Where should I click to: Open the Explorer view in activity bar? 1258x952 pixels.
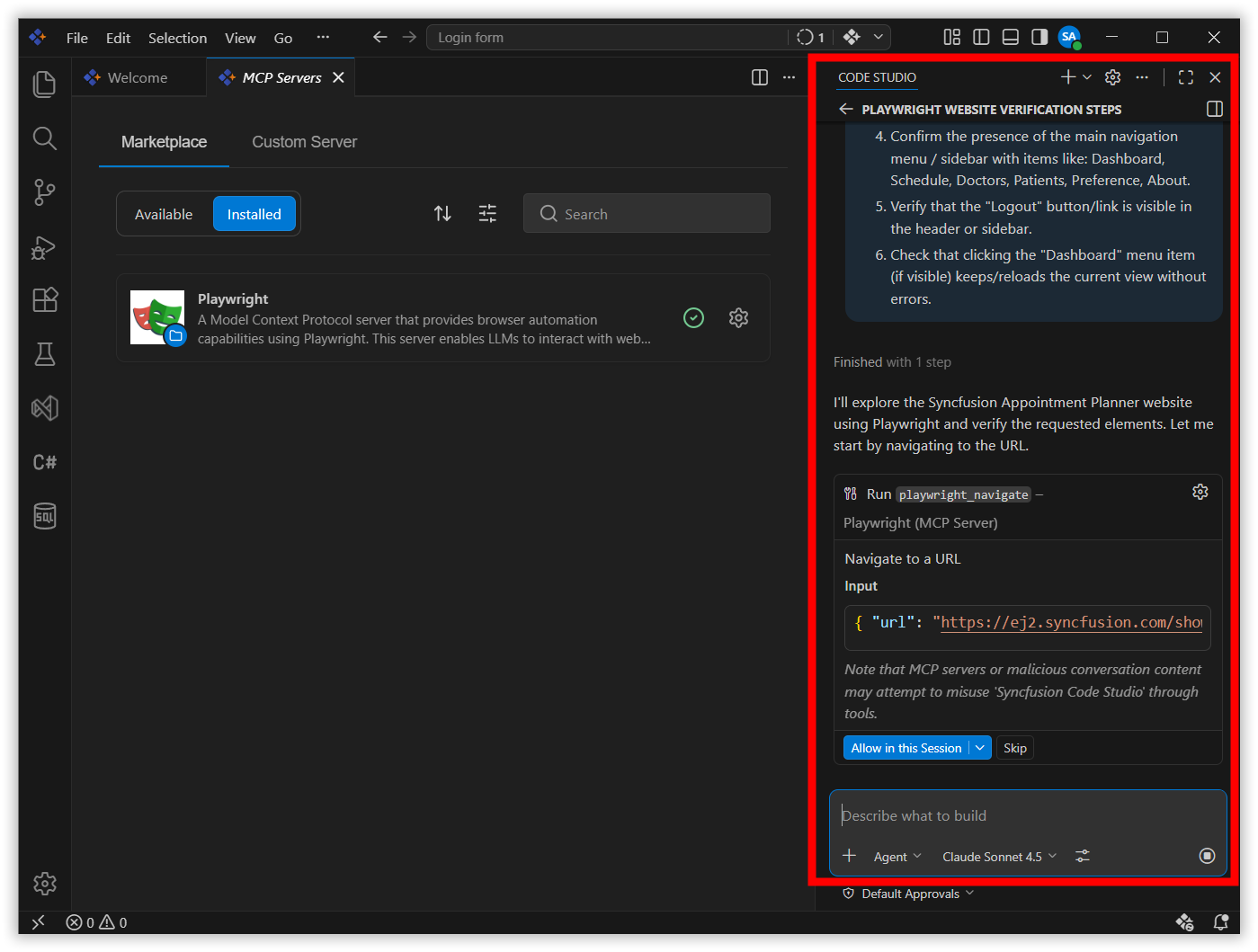[x=44, y=84]
